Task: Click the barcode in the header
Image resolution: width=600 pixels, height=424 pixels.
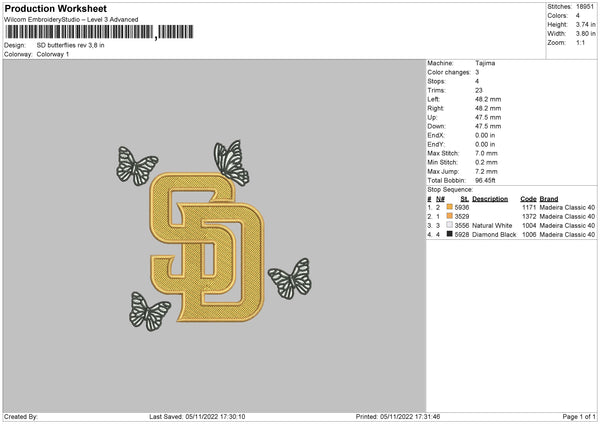Action: point(99,32)
